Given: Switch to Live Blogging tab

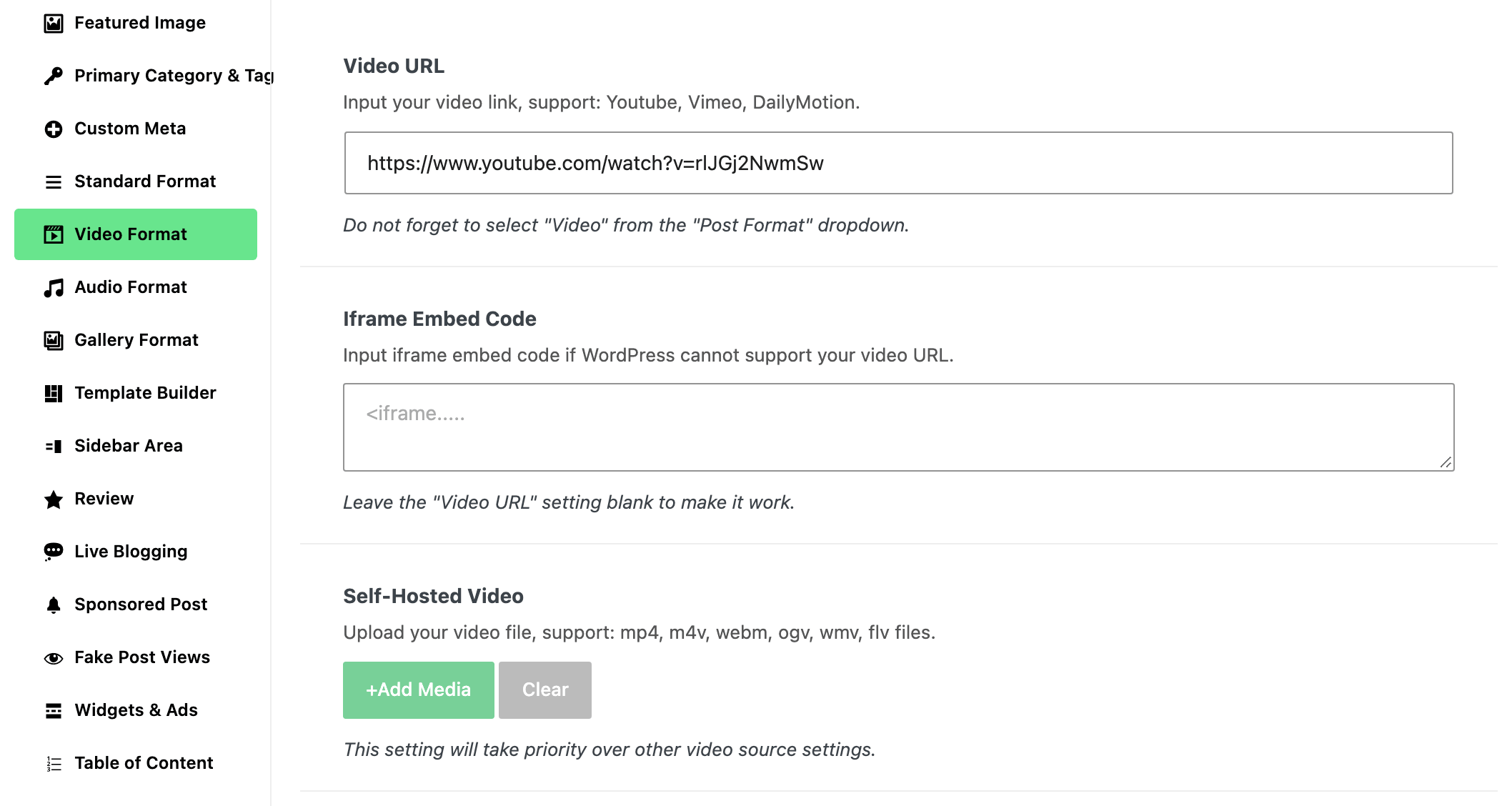Looking at the screenshot, I should pyautogui.click(x=136, y=552).
